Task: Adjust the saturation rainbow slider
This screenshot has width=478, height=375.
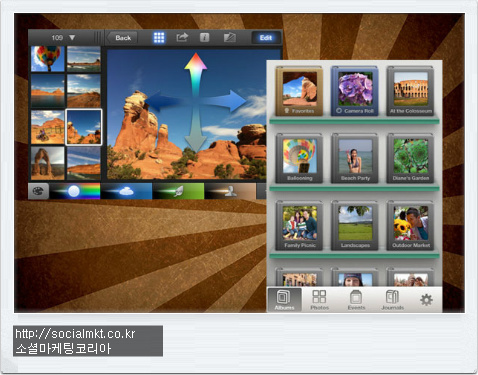Action: click(74, 191)
